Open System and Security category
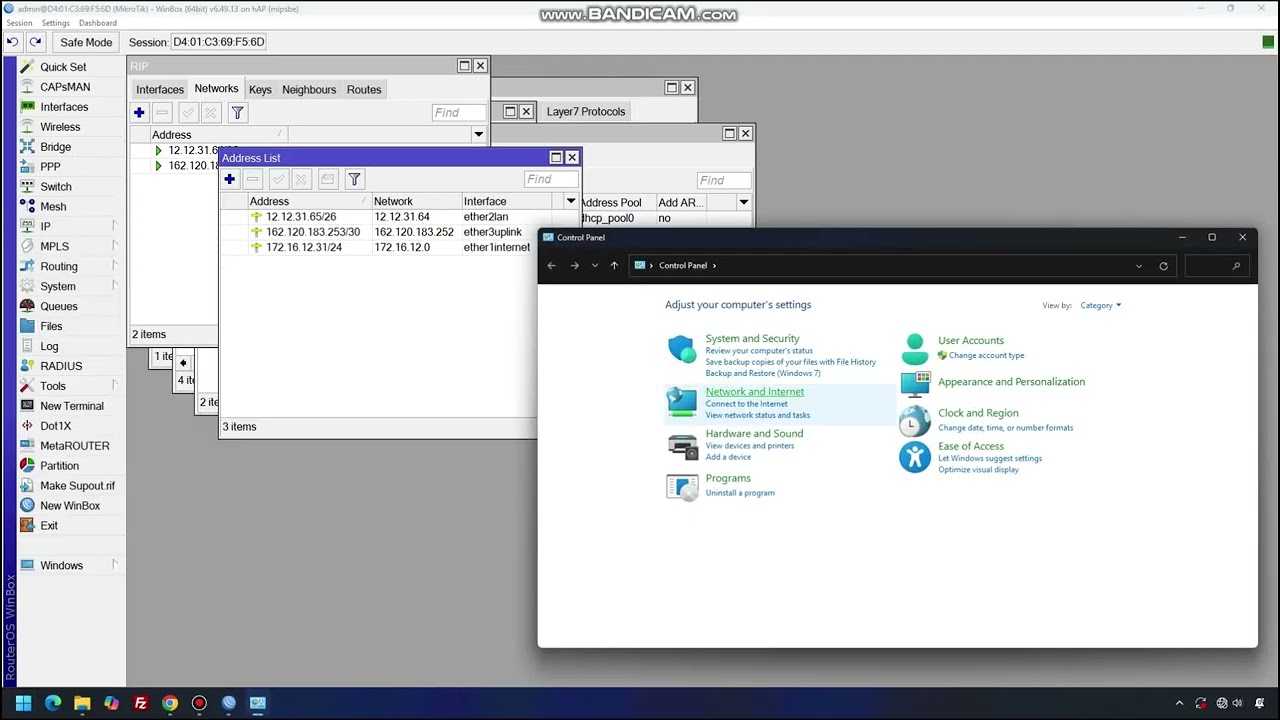The height and width of the screenshot is (720, 1280). pyautogui.click(x=752, y=339)
